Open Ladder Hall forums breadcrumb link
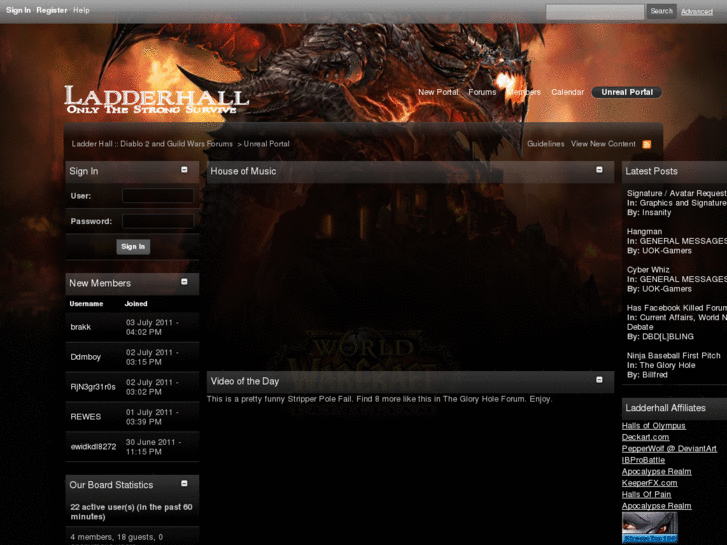The width and height of the screenshot is (727, 545). point(152,144)
